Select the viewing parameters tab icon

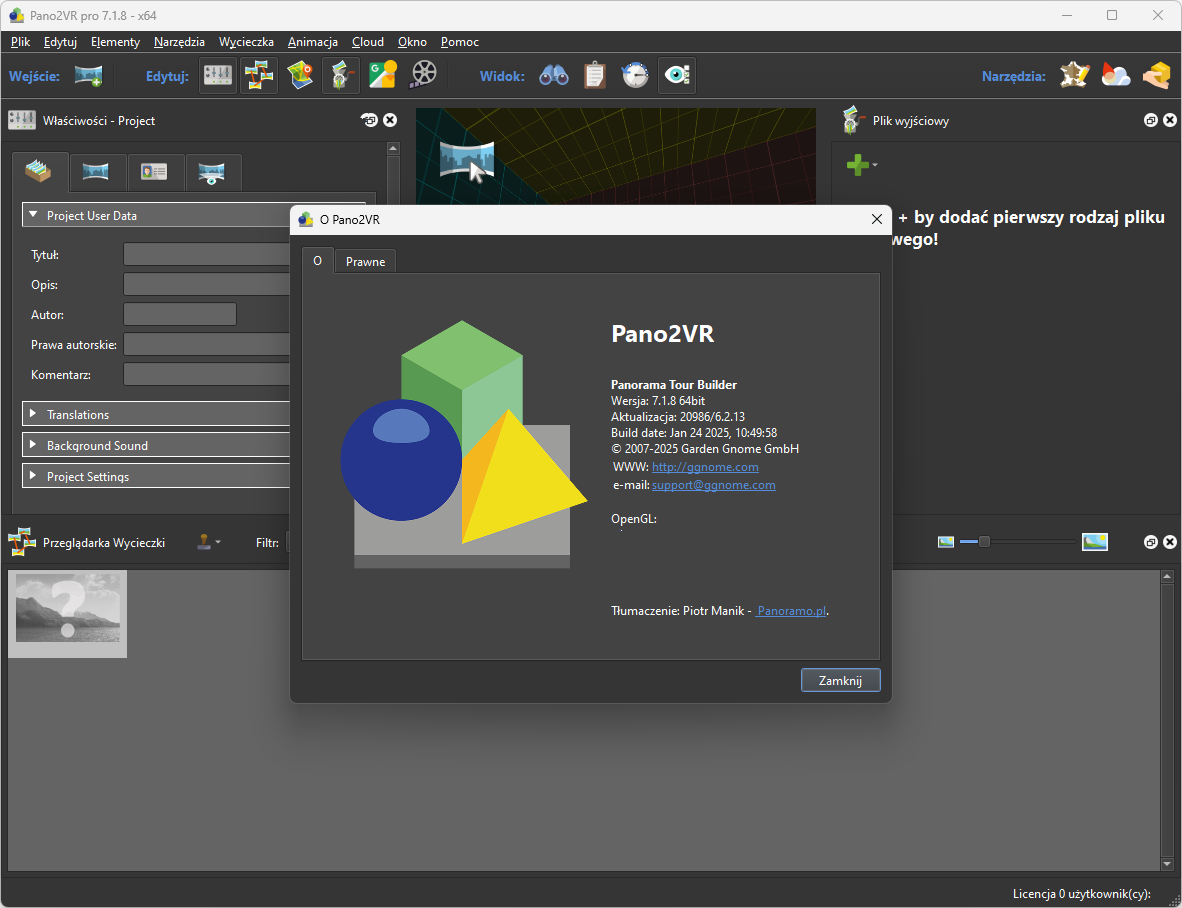[x=212, y=173]
